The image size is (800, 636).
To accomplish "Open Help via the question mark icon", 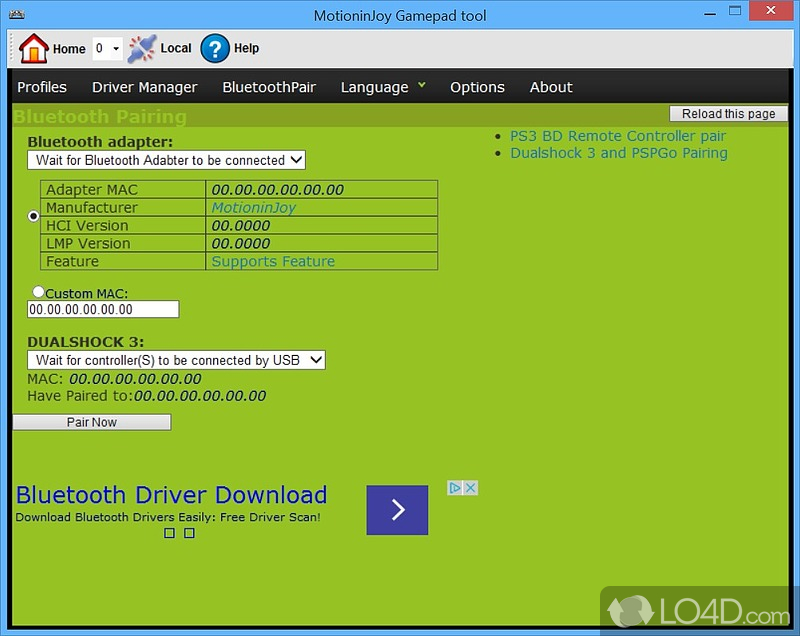I will [x=215, y=48].
